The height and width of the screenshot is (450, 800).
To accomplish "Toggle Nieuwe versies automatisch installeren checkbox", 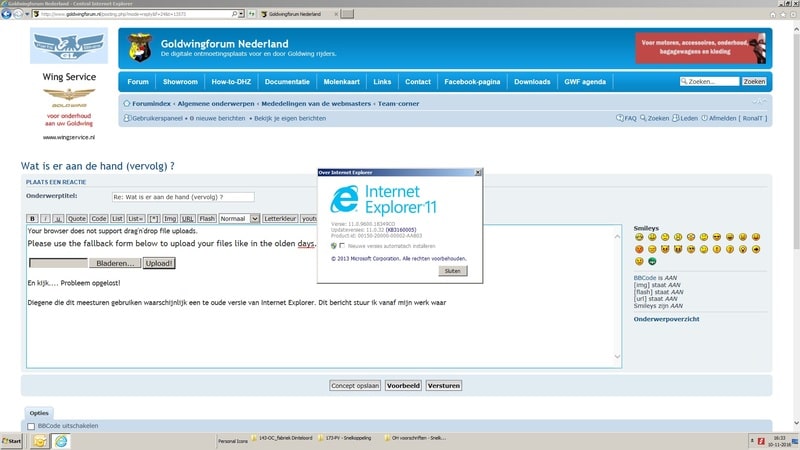I will [342, 246].
